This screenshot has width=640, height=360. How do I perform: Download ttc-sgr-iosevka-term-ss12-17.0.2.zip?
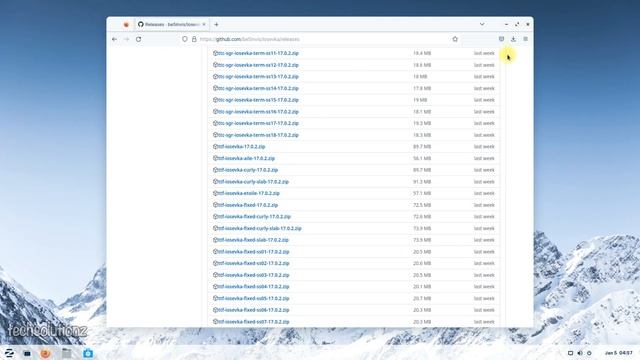[258, 65]
